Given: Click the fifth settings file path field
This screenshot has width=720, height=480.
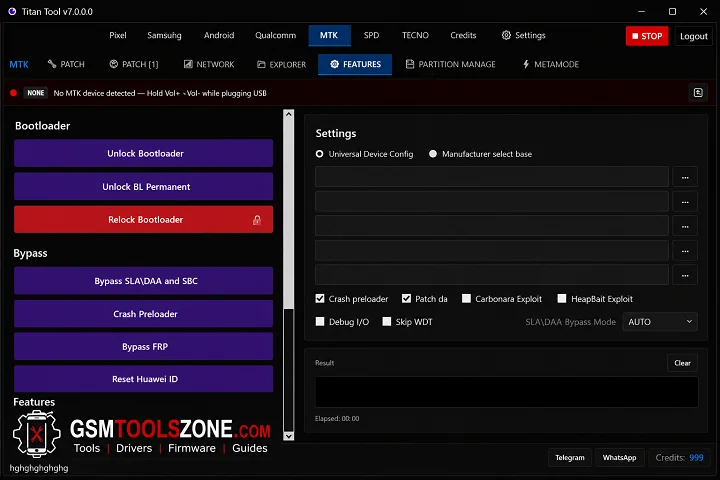Looking at the screenshot, I should click(491, 275).
